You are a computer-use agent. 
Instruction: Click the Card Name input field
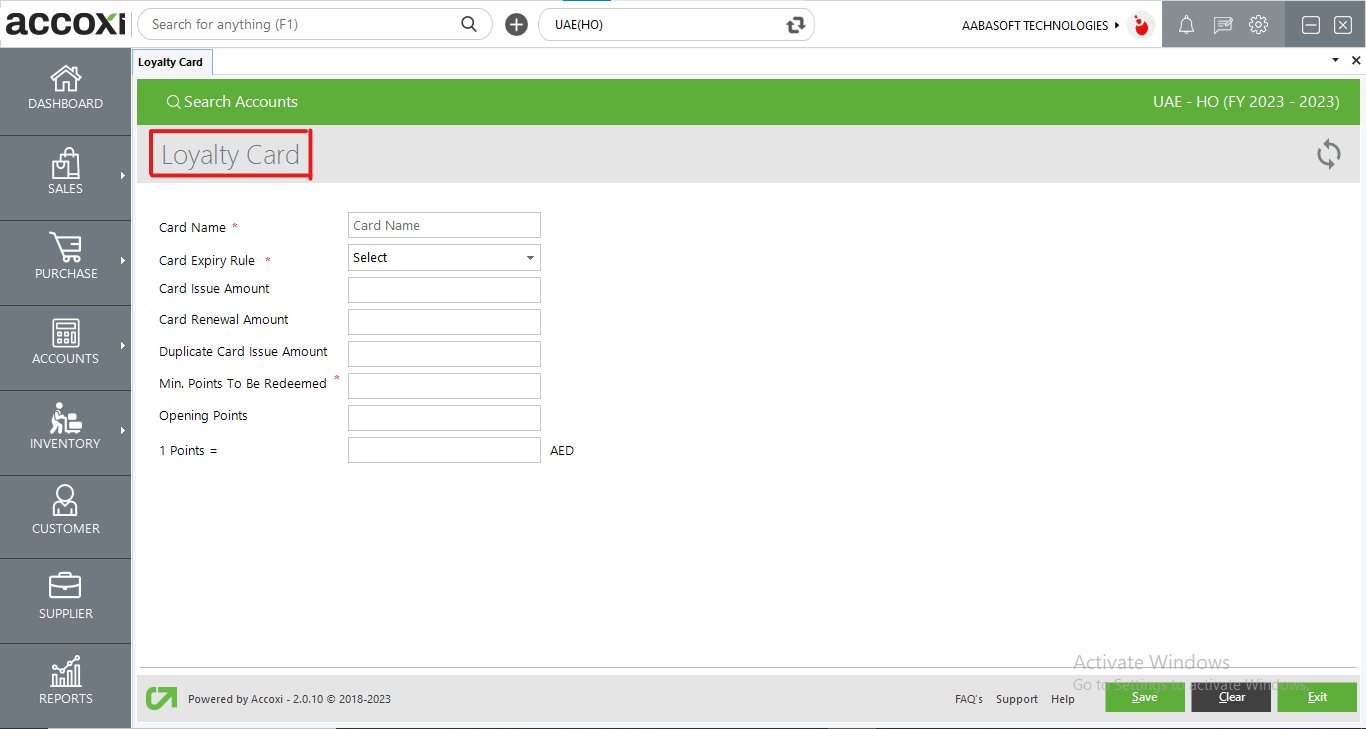pos(444,225)
